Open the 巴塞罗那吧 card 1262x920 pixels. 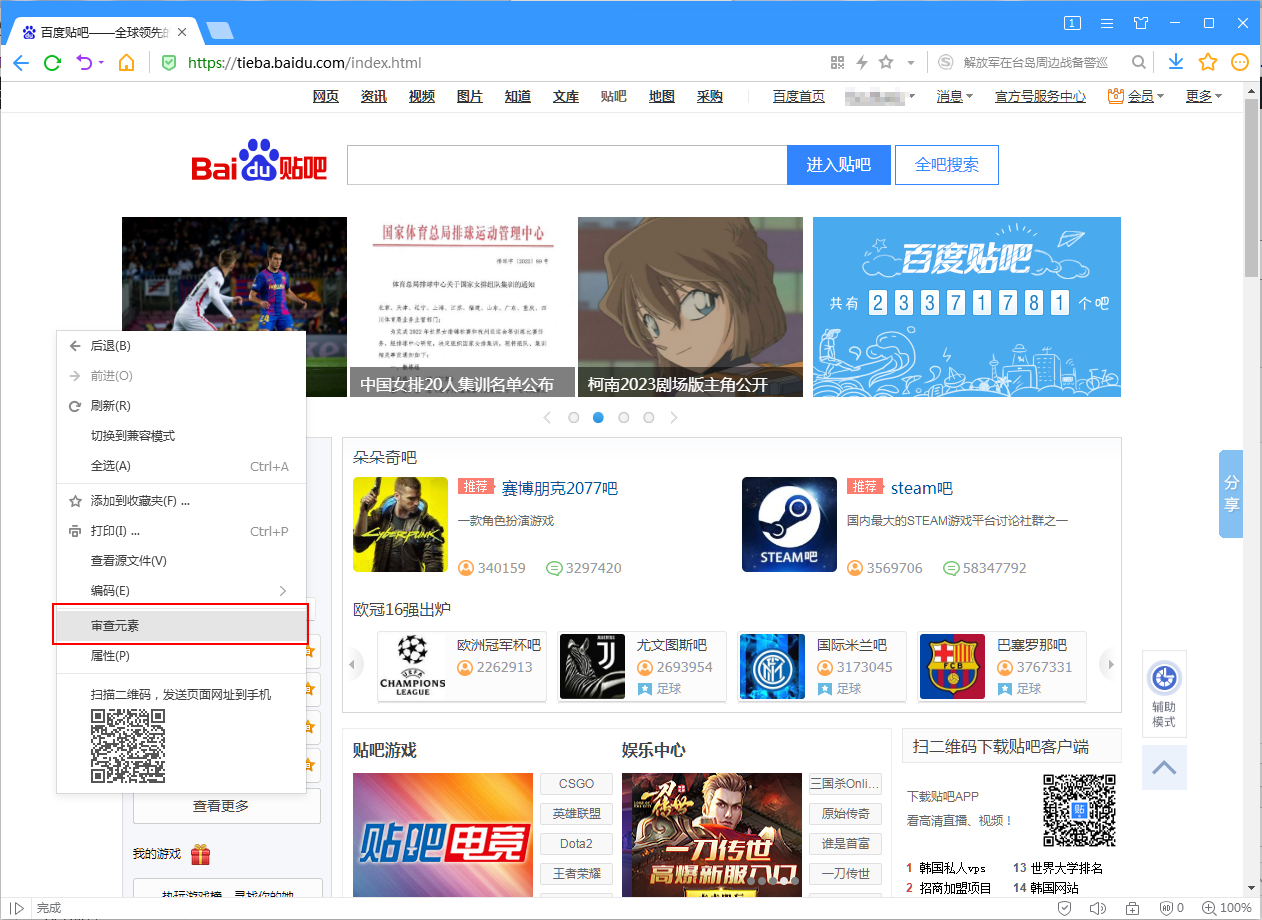(1002, 666)
